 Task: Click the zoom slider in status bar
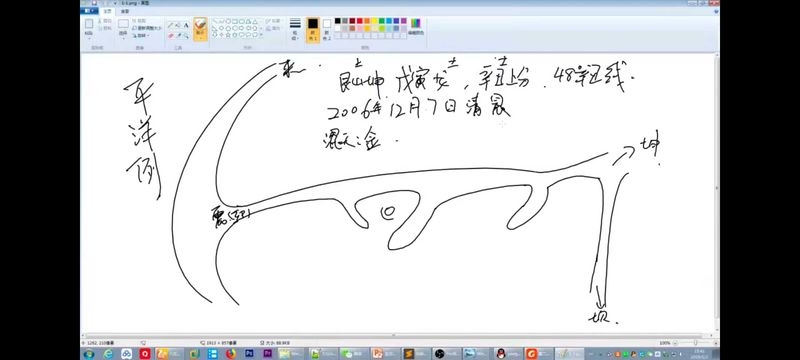(695, 343)
